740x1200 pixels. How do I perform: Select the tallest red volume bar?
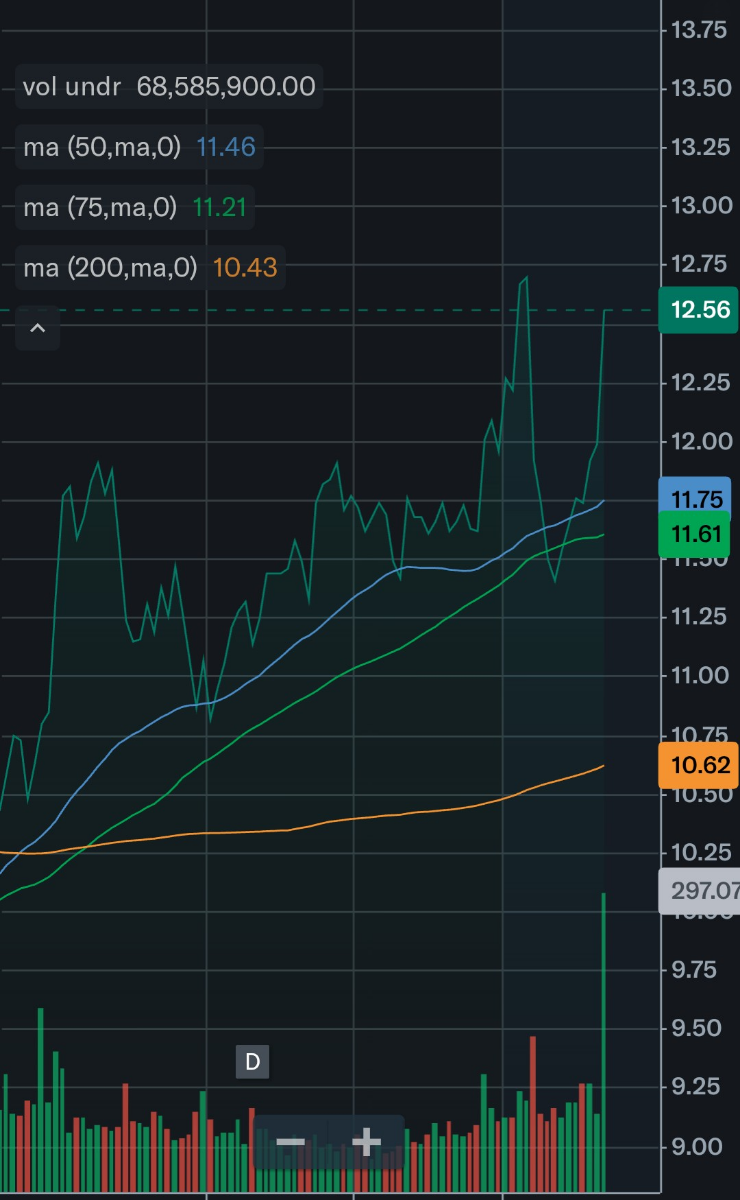533,1110
